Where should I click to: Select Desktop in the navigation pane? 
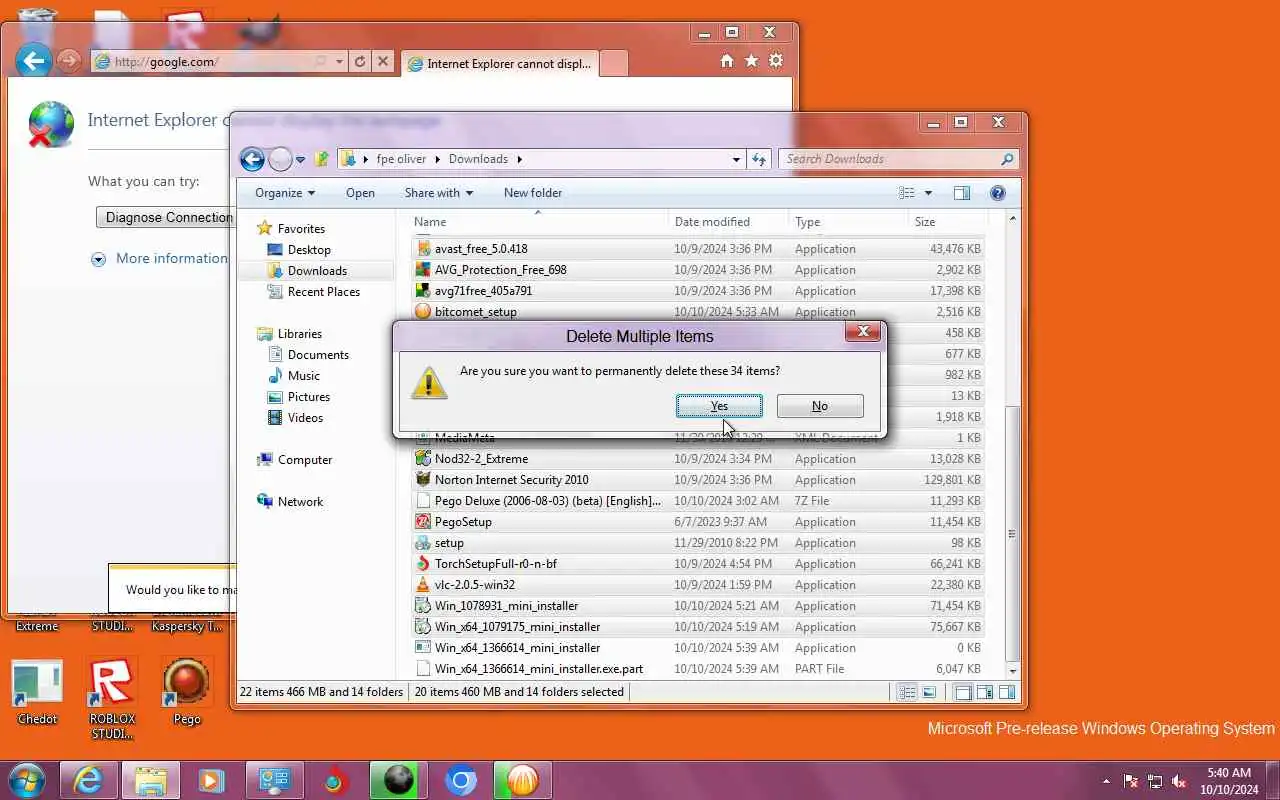[x=309, y=250]
